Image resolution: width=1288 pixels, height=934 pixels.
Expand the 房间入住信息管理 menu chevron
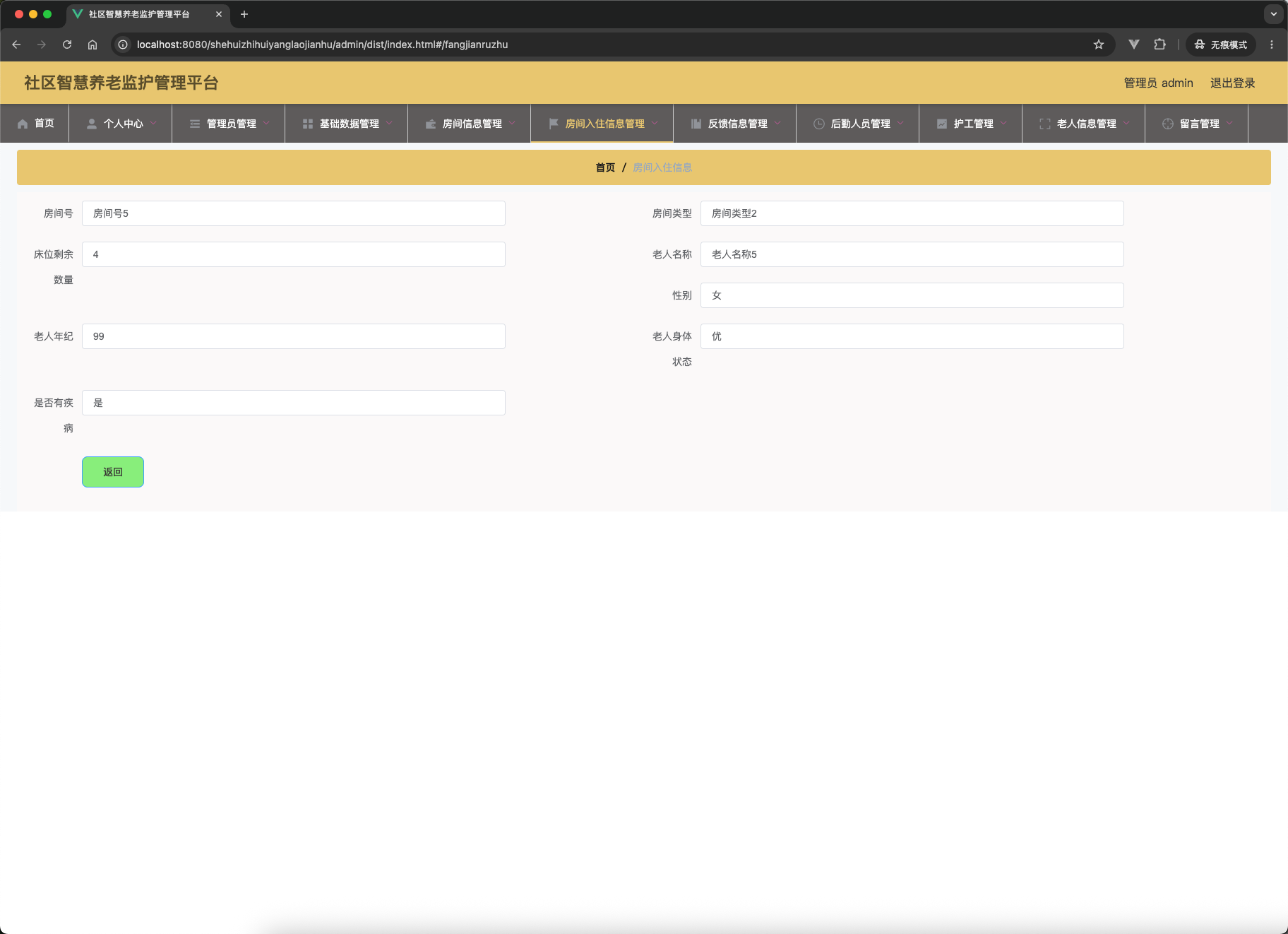click(655, 123)
